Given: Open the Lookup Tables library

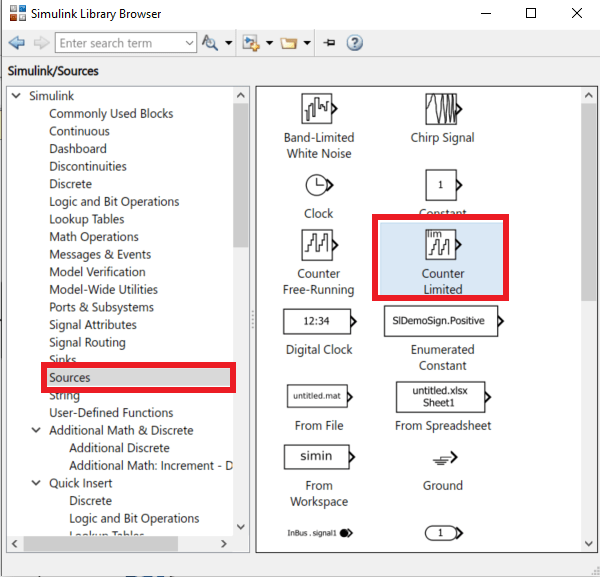Looking at the screenshot, I should [x=86, y=219].
